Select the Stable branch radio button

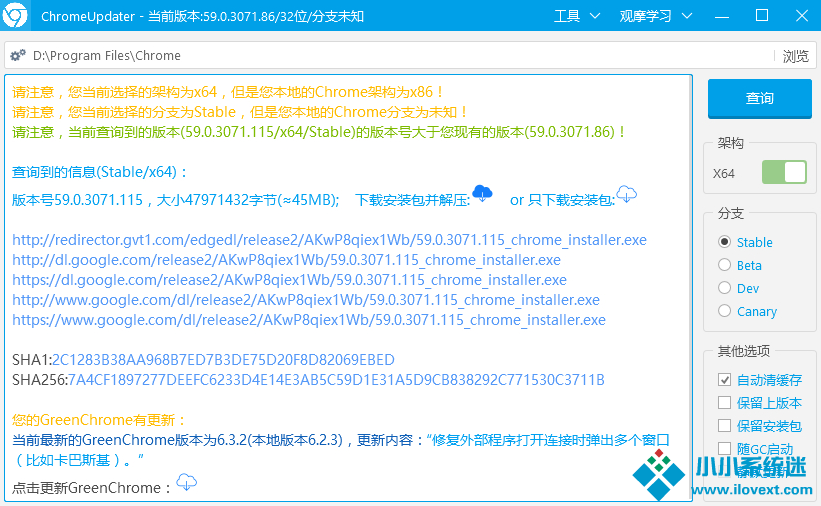point(725,242)
